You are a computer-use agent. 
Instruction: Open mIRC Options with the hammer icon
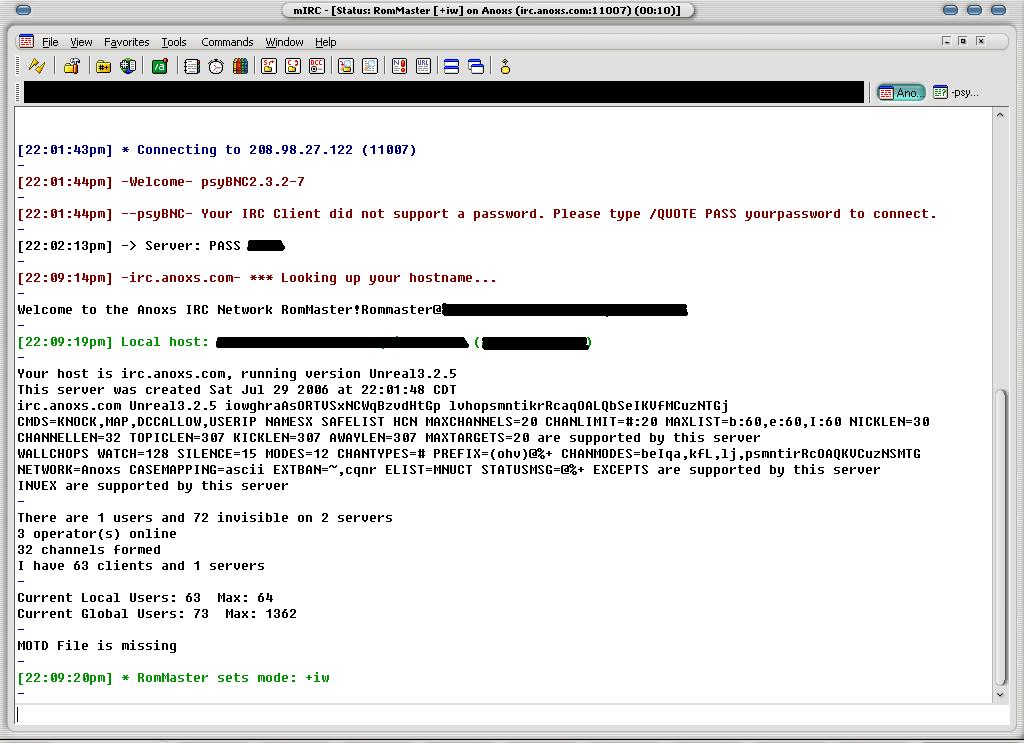coord(72,66)
